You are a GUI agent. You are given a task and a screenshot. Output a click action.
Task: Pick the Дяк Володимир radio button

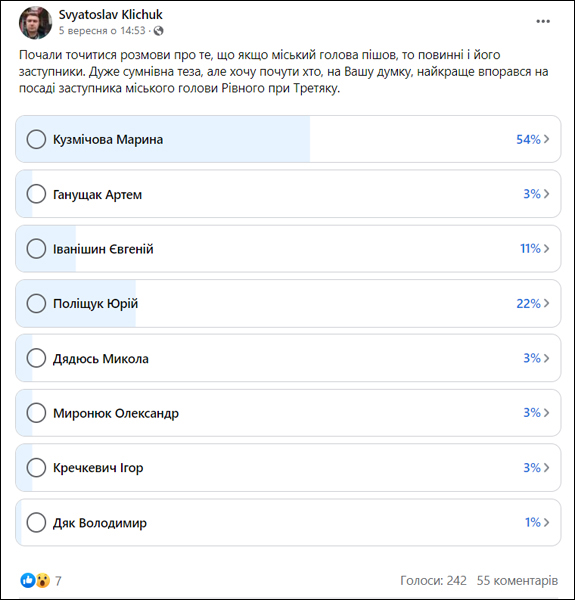point(36,522)
